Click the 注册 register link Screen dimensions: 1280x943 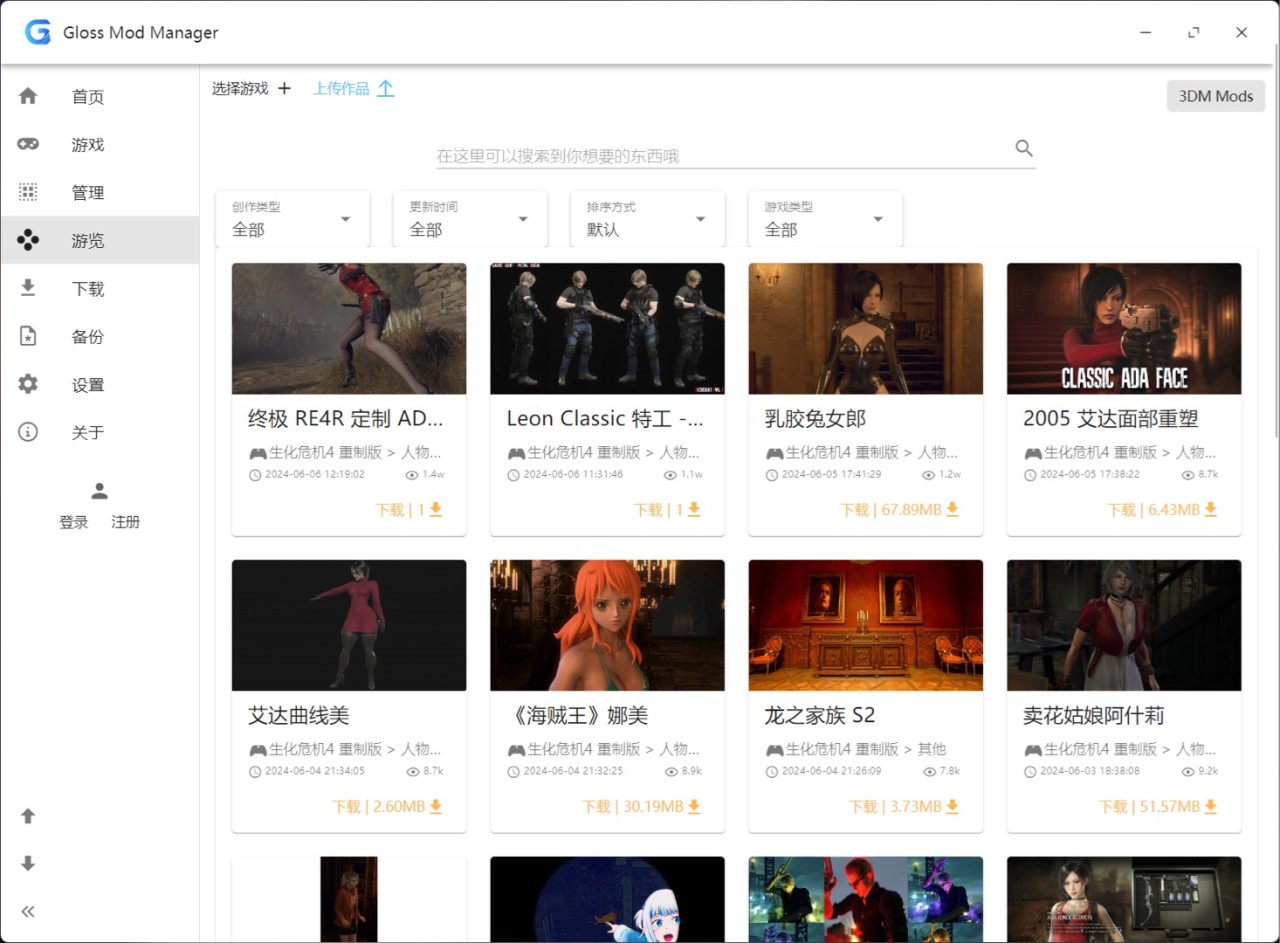tap(126, 522)
